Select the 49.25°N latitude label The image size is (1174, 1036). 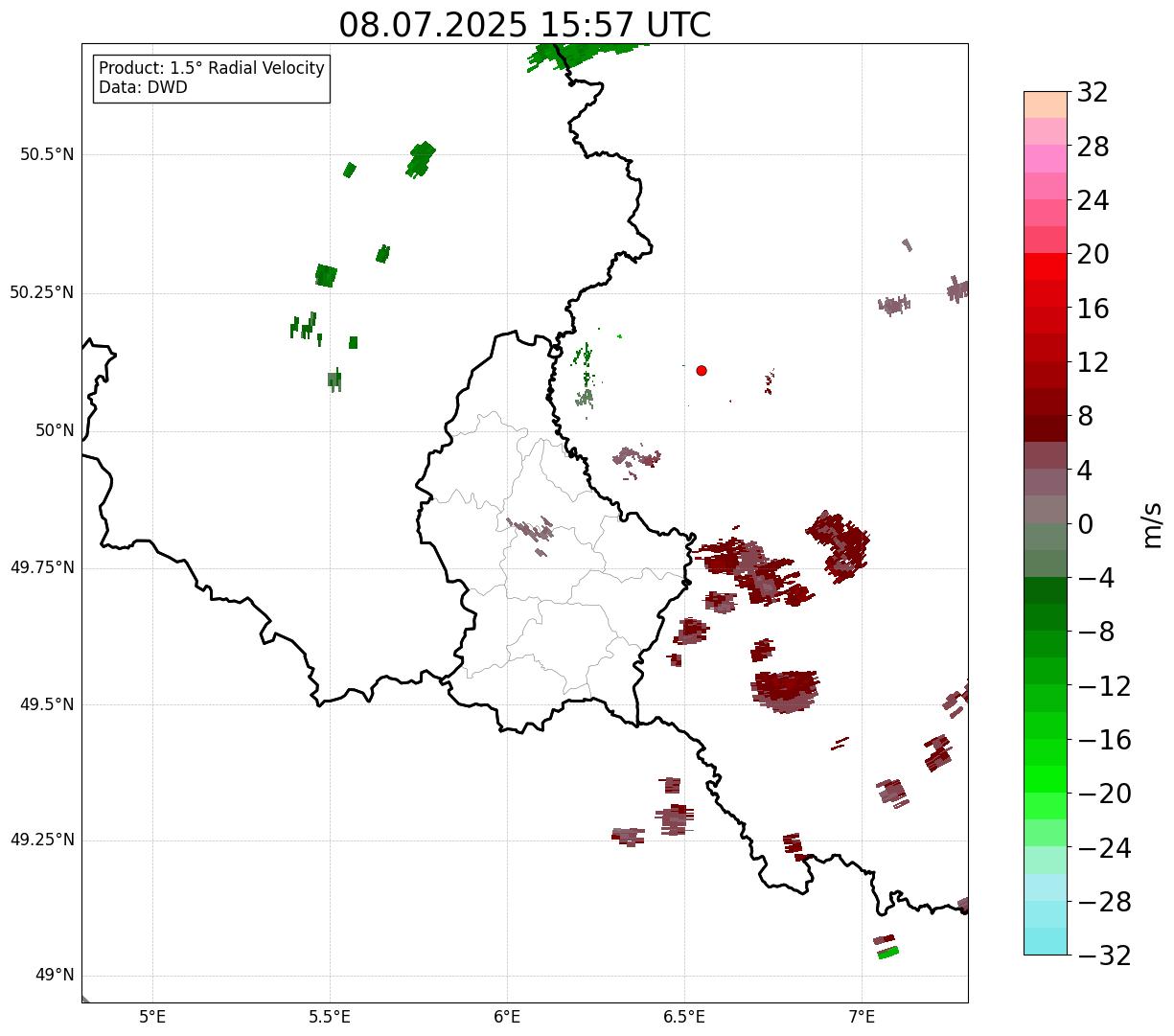[42, 840]
